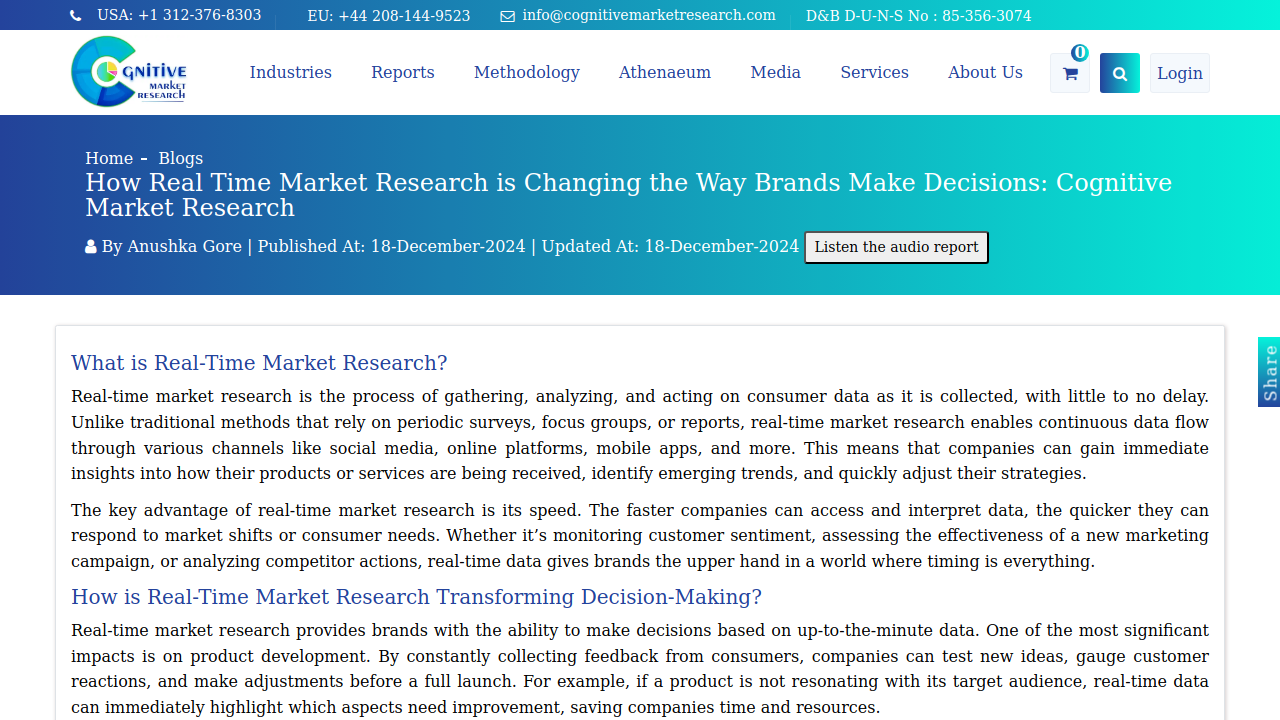The width and height of the screenshot is (1280, 720).
Task: Open the Share side tab
Action: (1269, 372)
